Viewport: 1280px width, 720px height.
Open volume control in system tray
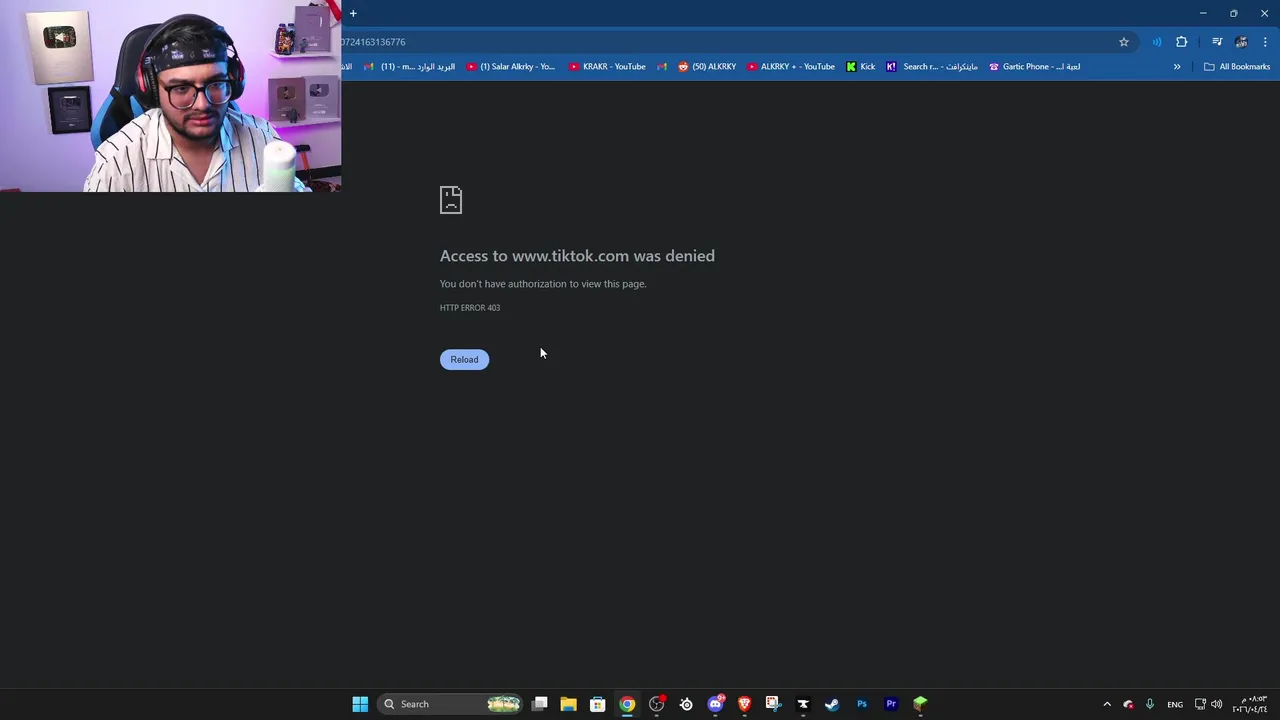1217,704
